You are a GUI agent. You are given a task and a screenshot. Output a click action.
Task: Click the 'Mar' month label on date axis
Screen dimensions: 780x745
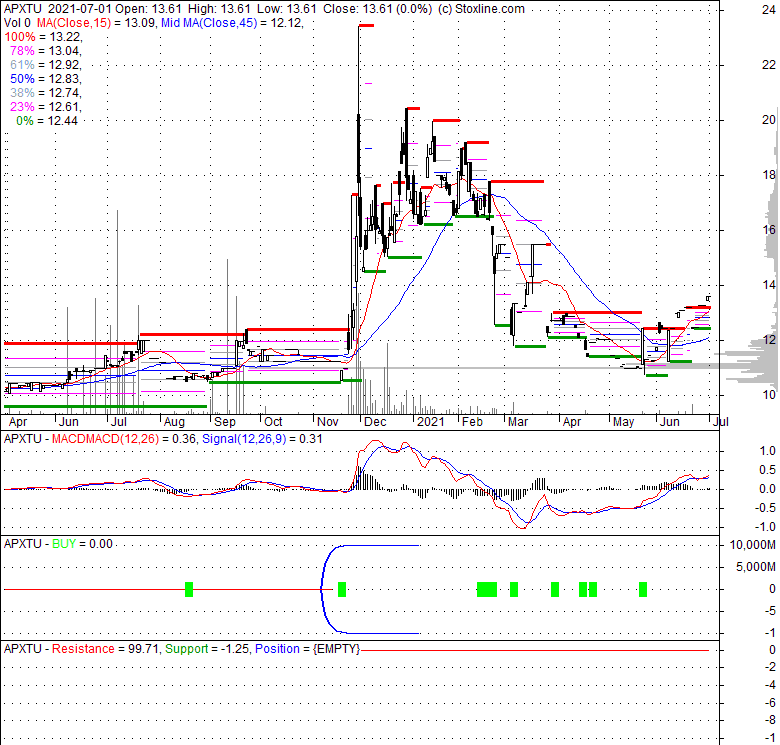[x=518, y=422]
